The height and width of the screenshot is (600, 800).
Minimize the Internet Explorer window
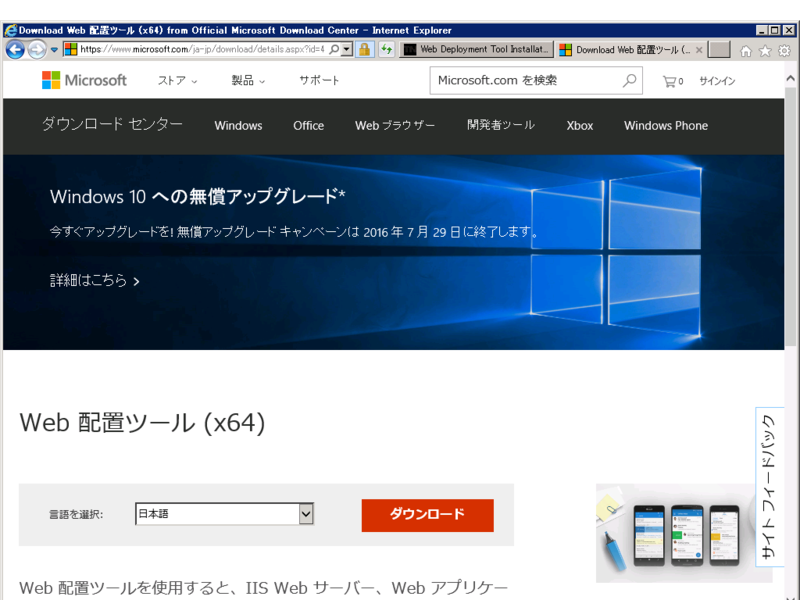(762, 31)
